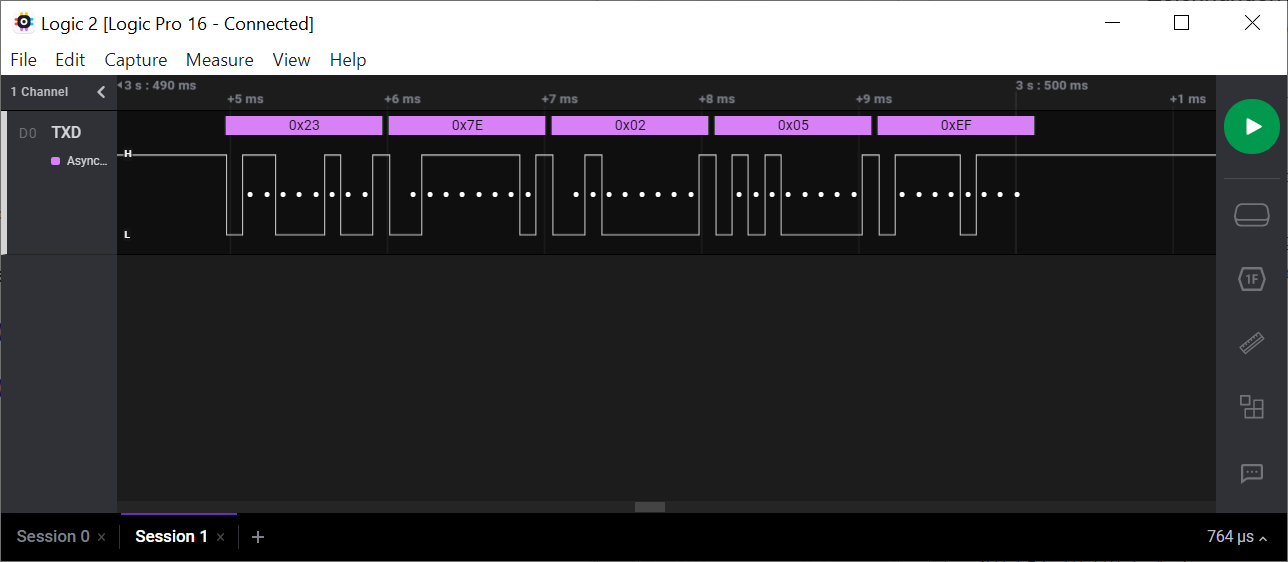Click the horizontal timeline scrollbar thumb
1288x562 pixels.
click(x=650, y=507)
